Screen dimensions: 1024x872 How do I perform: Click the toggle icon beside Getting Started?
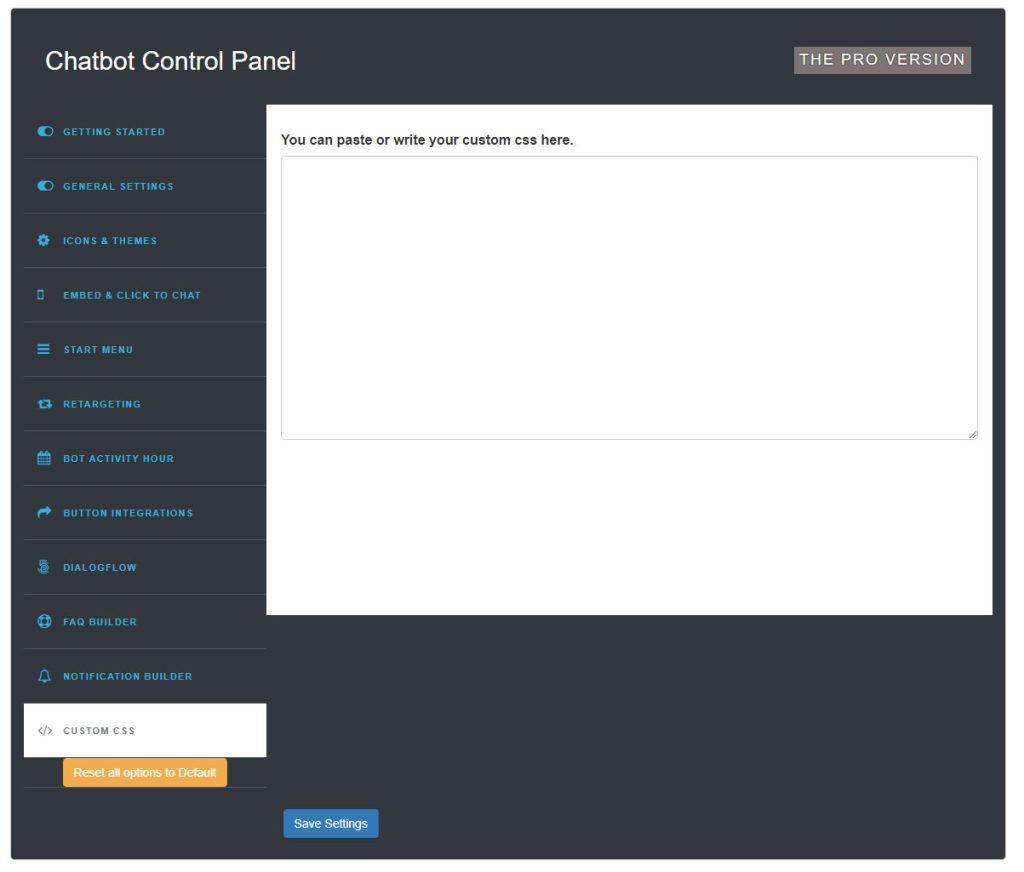click(43, 131)
